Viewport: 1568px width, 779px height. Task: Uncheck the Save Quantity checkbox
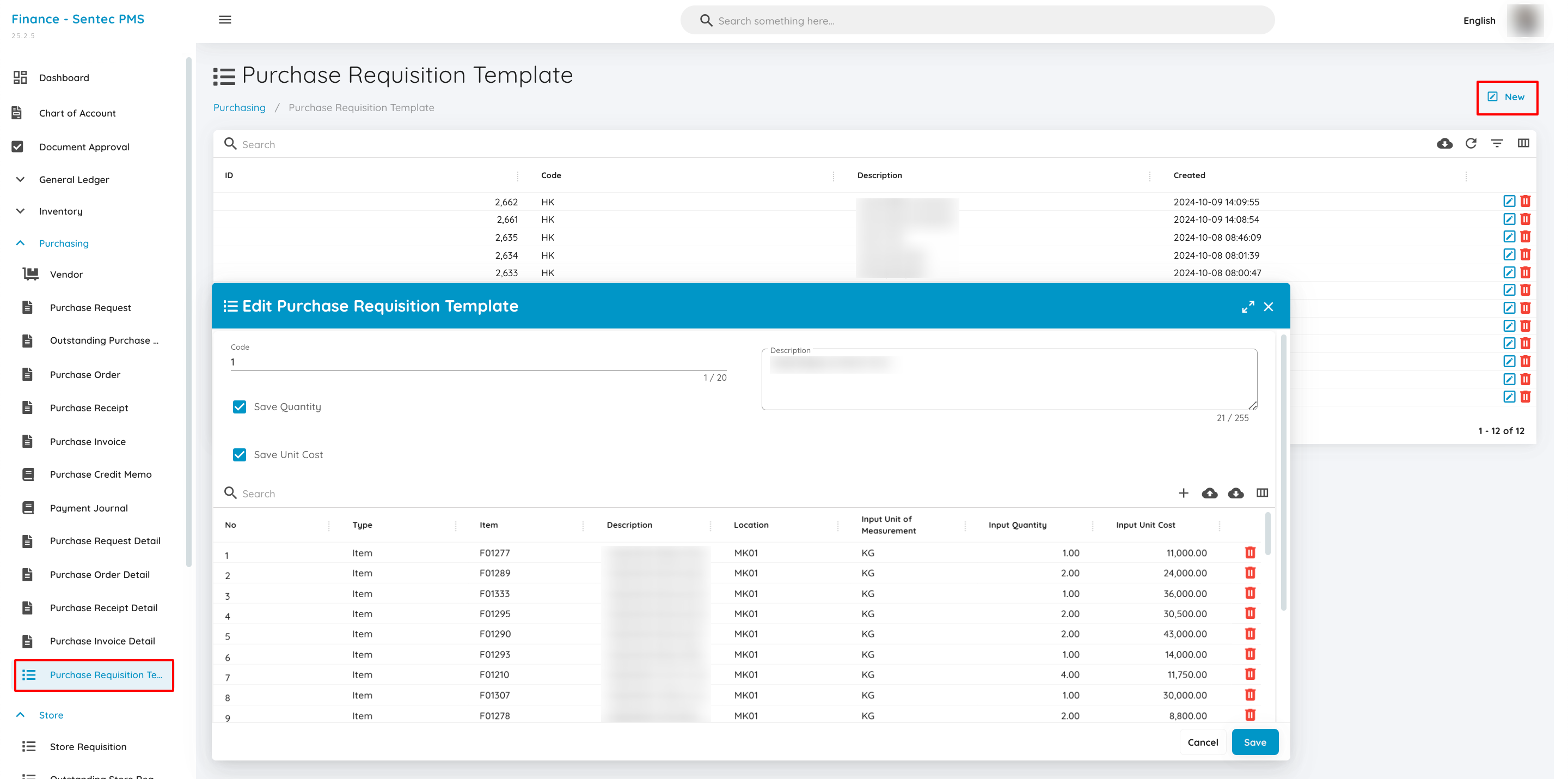point(239,407)
